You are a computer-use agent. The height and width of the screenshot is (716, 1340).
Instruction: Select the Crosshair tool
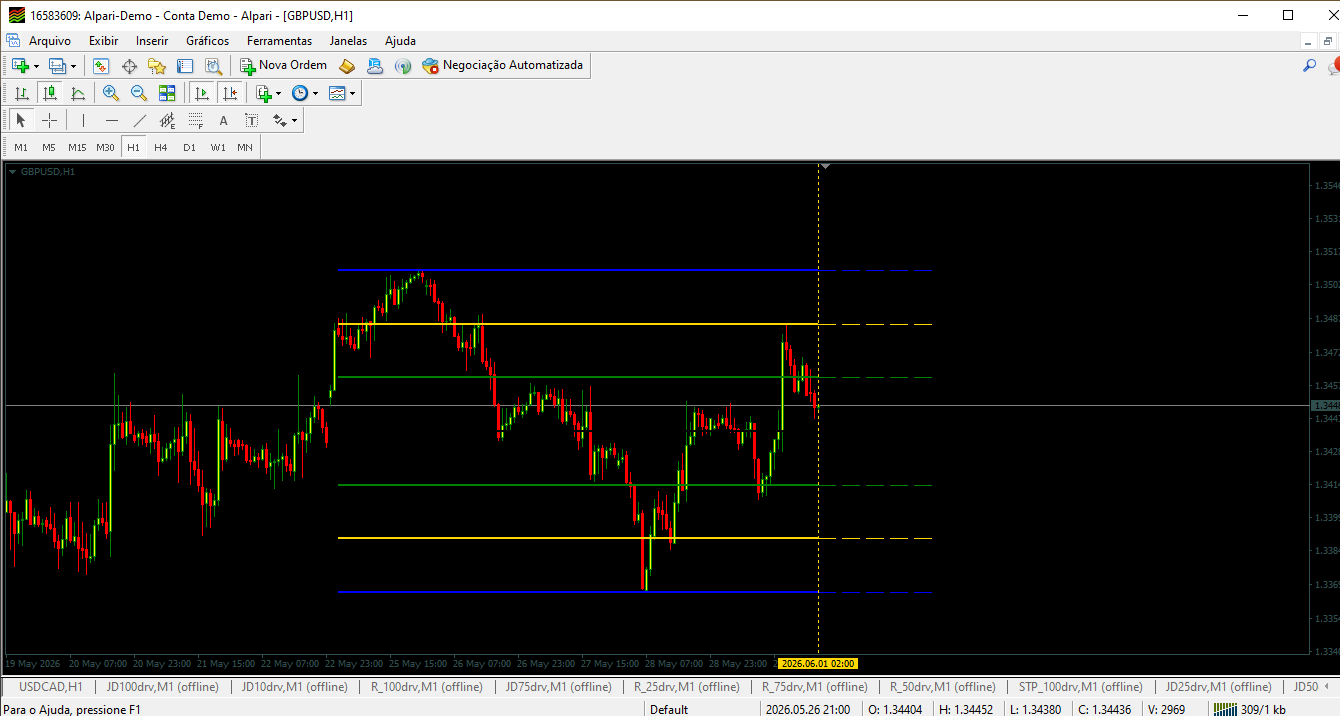[49, 120]
